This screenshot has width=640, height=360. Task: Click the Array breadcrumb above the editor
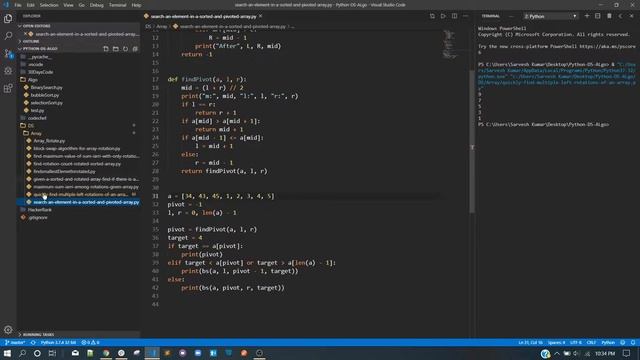(x=162, y=27)
